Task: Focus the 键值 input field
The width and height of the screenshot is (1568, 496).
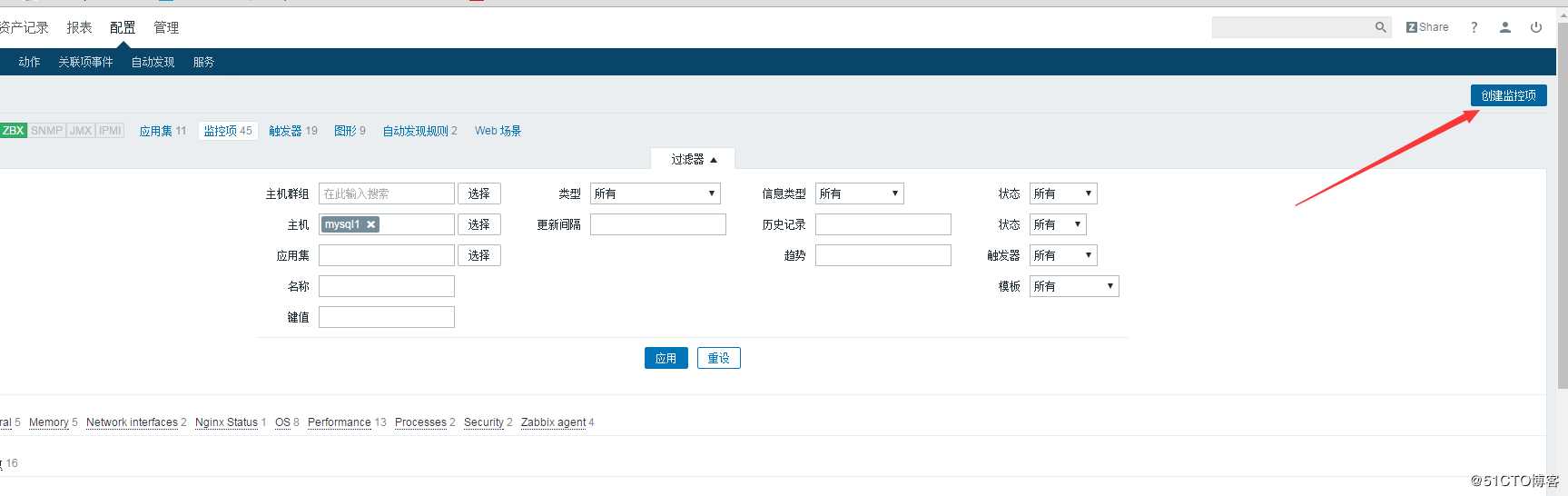Action: 386,317
